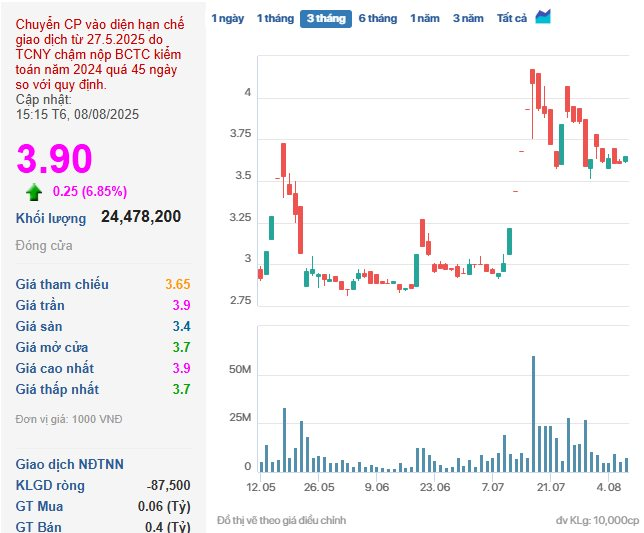Screen dimensions: 644x533
Task: Show the full history with Tất cả
Action: pyautogui.click(x=512, y=19)
